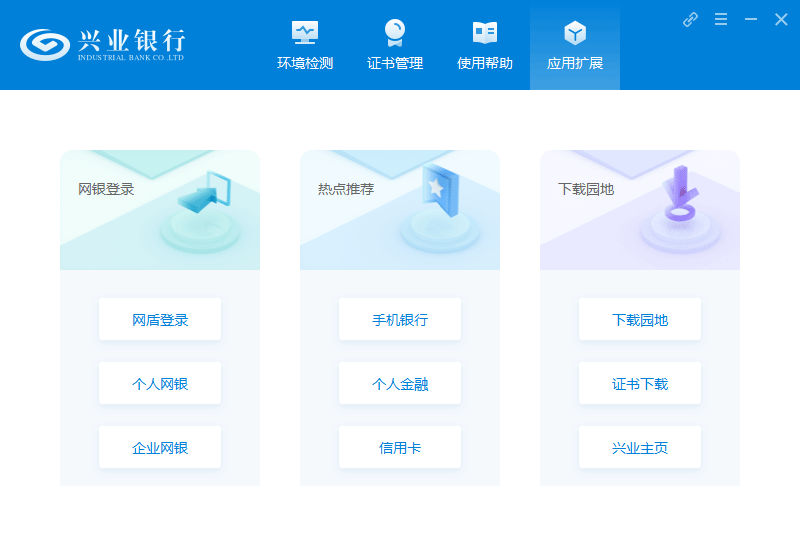
Task: Go to 个人金融
Action: pyautogui.click(x=400, y=383)
